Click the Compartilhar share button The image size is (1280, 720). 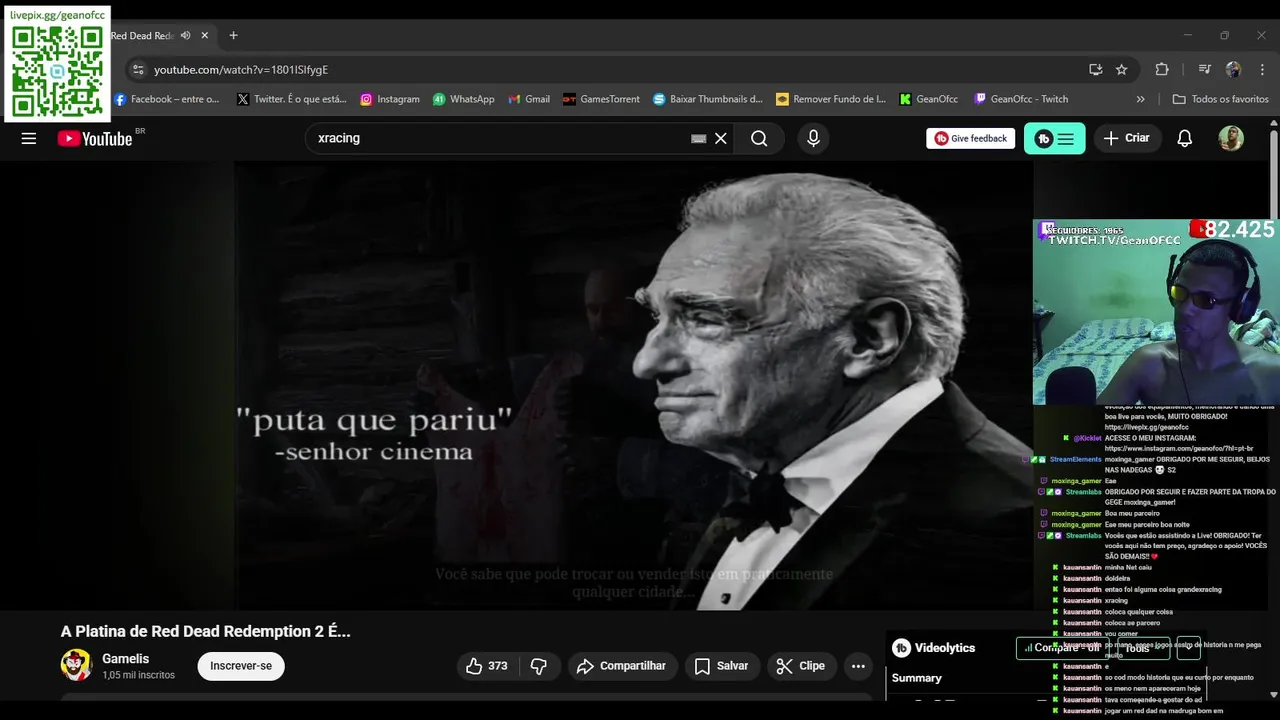(623, 666)
